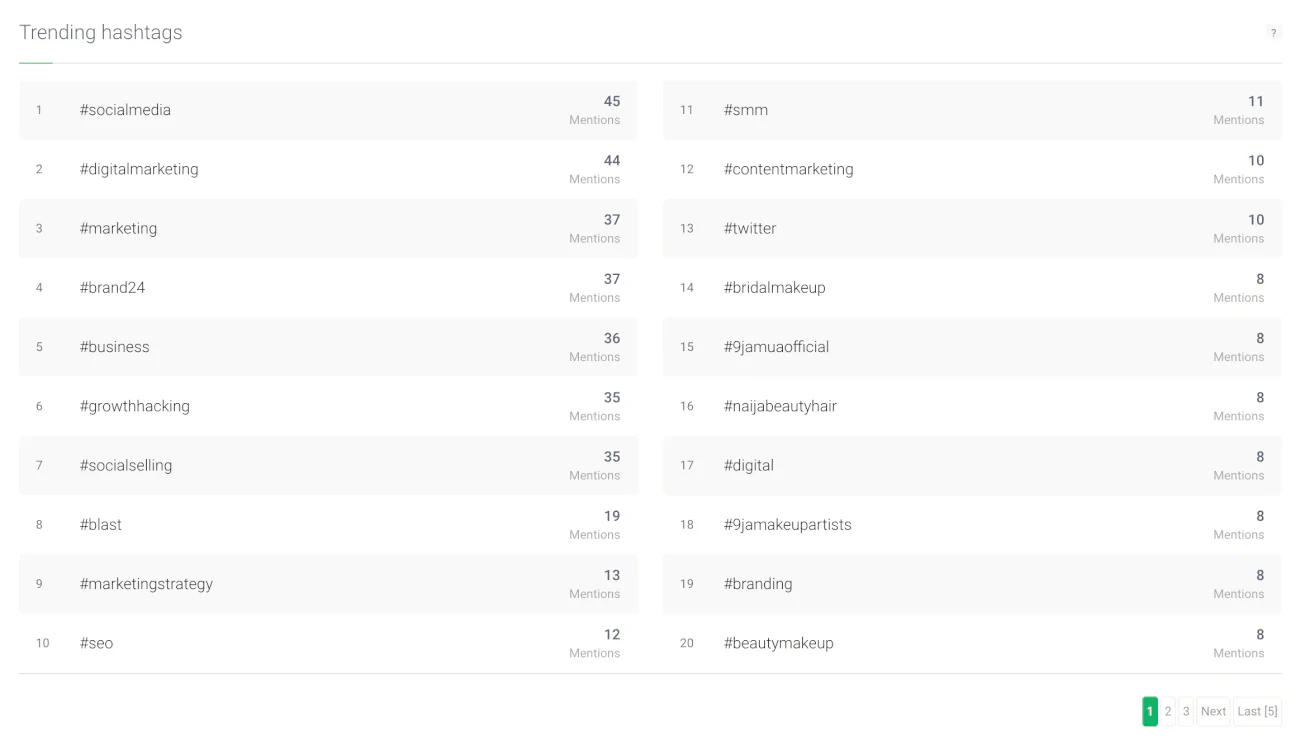The height and width of the screenshot is (749, 1300).
Task: Select the #twitter hashtag
Action: pyautogui.click(x=750, y=228)
